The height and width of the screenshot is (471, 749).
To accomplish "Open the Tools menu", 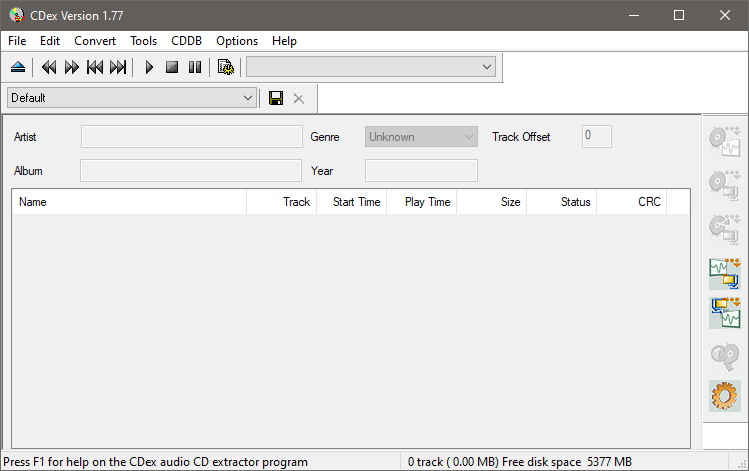I will (143, 41).
